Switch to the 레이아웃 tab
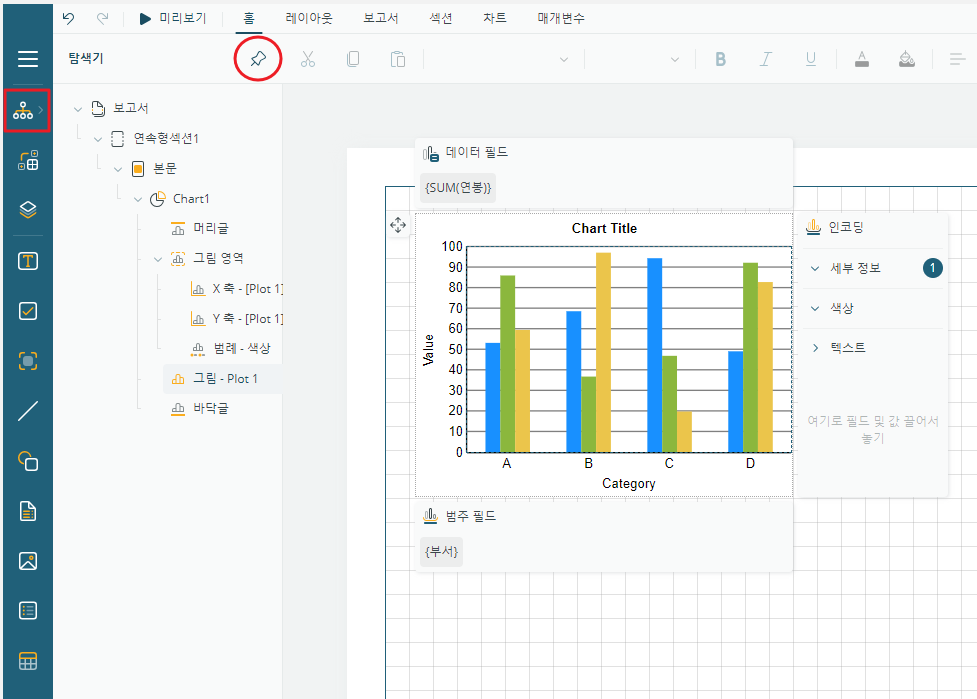The height and width of the screenshot is (699, 977). (x=309, y=18)
